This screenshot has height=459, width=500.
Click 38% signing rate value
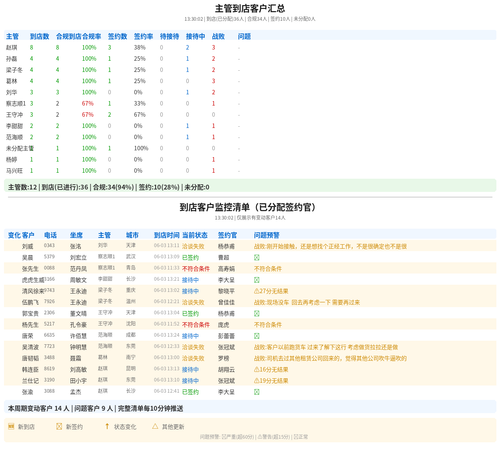[140, 47]
